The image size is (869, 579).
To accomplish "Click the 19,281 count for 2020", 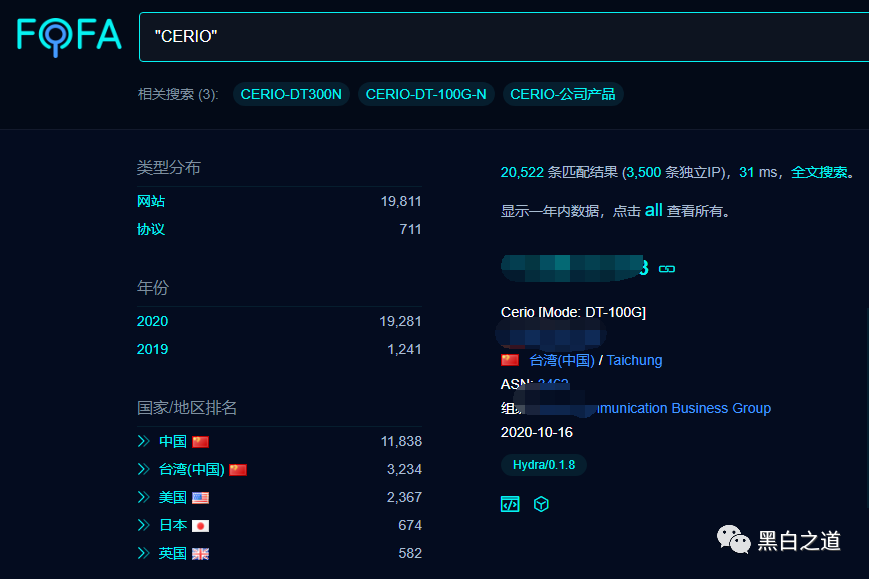I will (x=400, y=321).
